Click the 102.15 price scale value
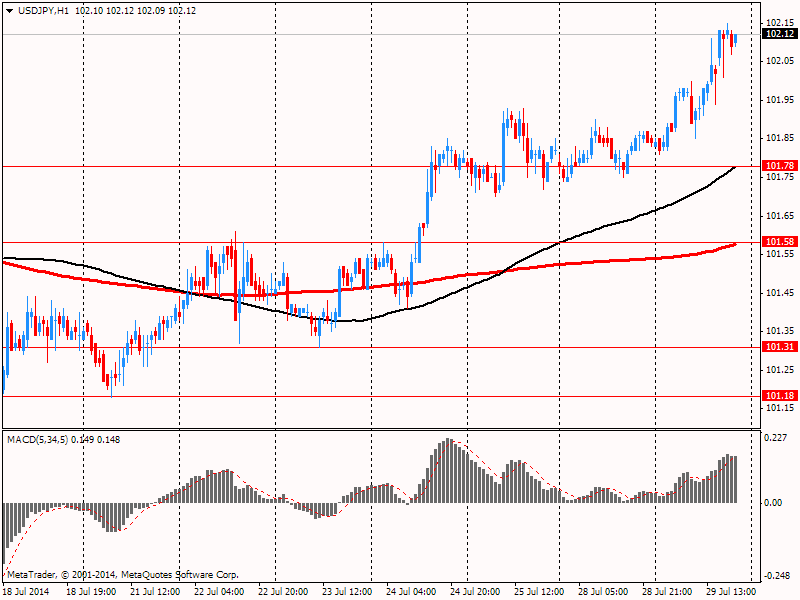Viewport: 800px width, 600px height. [x=780, y=23]
